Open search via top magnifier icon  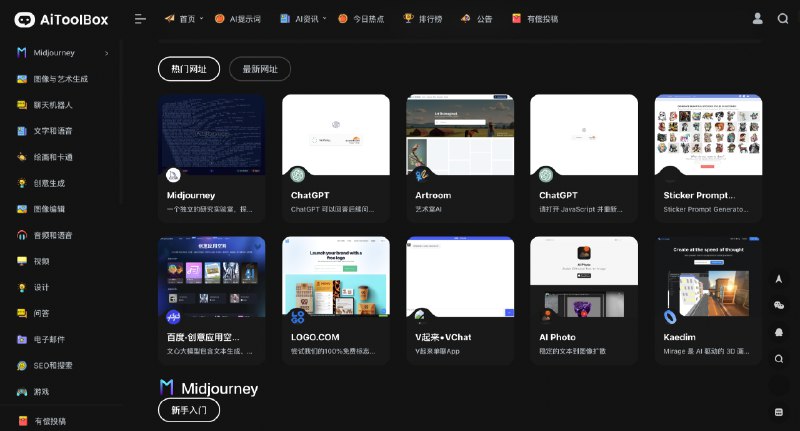783,19
